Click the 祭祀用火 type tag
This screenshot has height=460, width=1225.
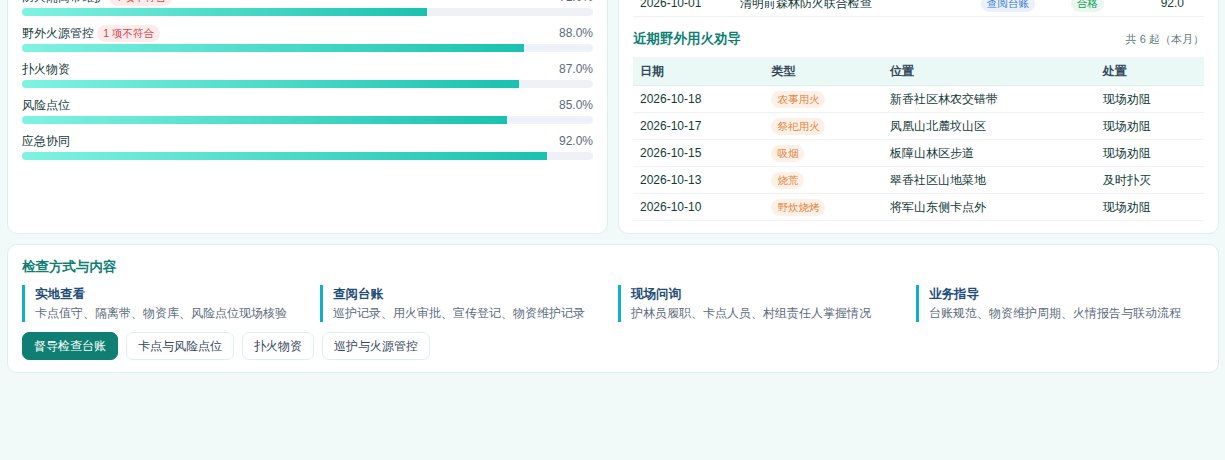coord(798,126)
